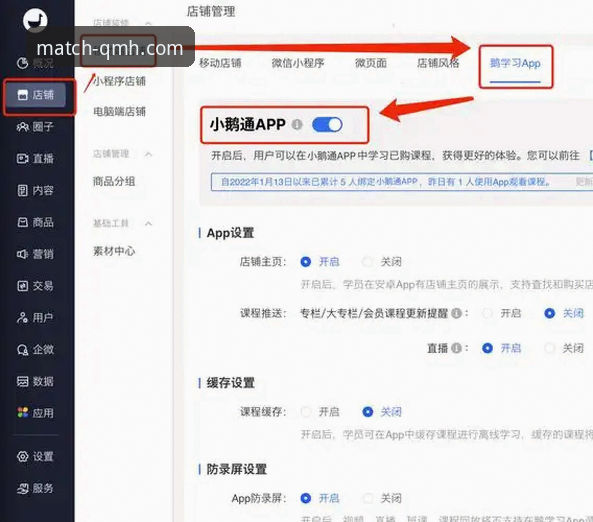
Task: Switch to the 微信小程序 tab
Action: (x=298, y=63)
